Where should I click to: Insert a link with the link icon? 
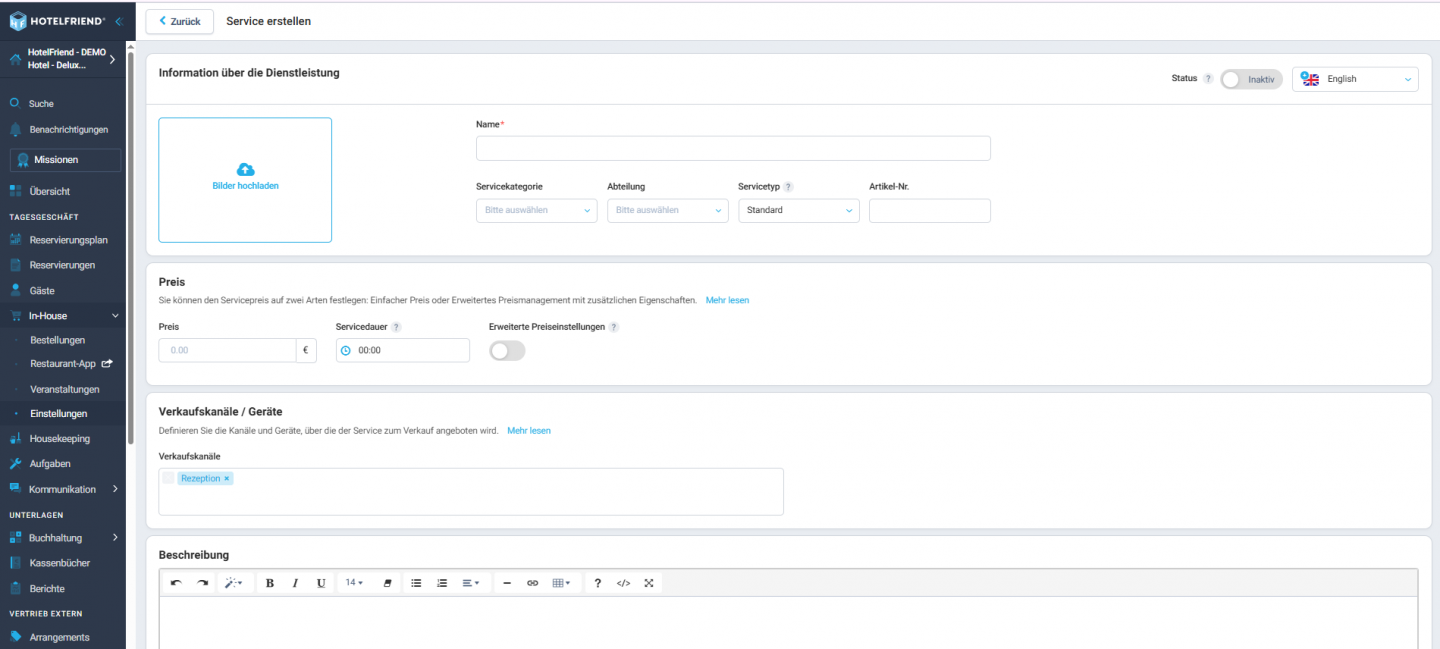coord(532,583)
